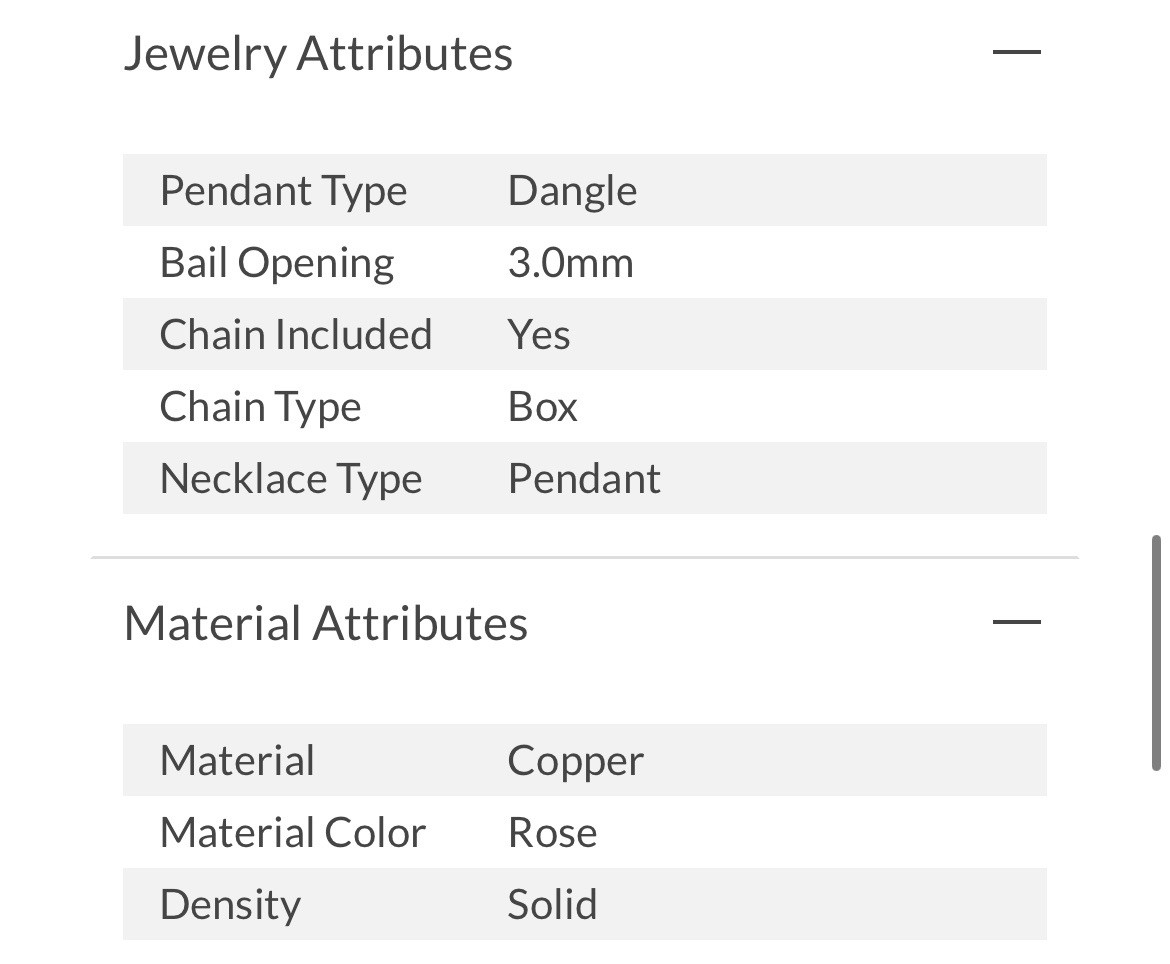Click the Solid density value
This screenshot has width=1170, height=964.
(x=552, y=905)
